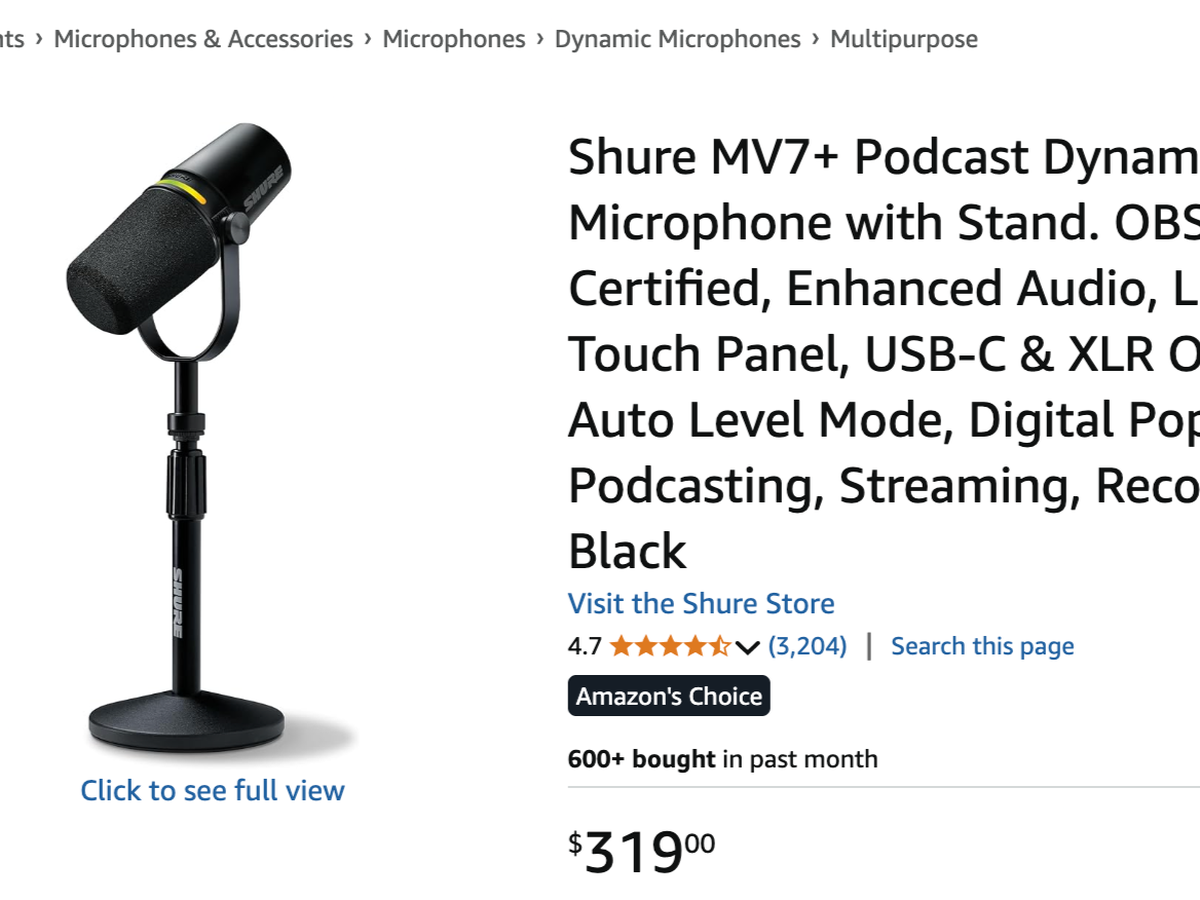Select the Multipurpose breadcrumb
Screen dimensions: 1200x900
point(904,39)
